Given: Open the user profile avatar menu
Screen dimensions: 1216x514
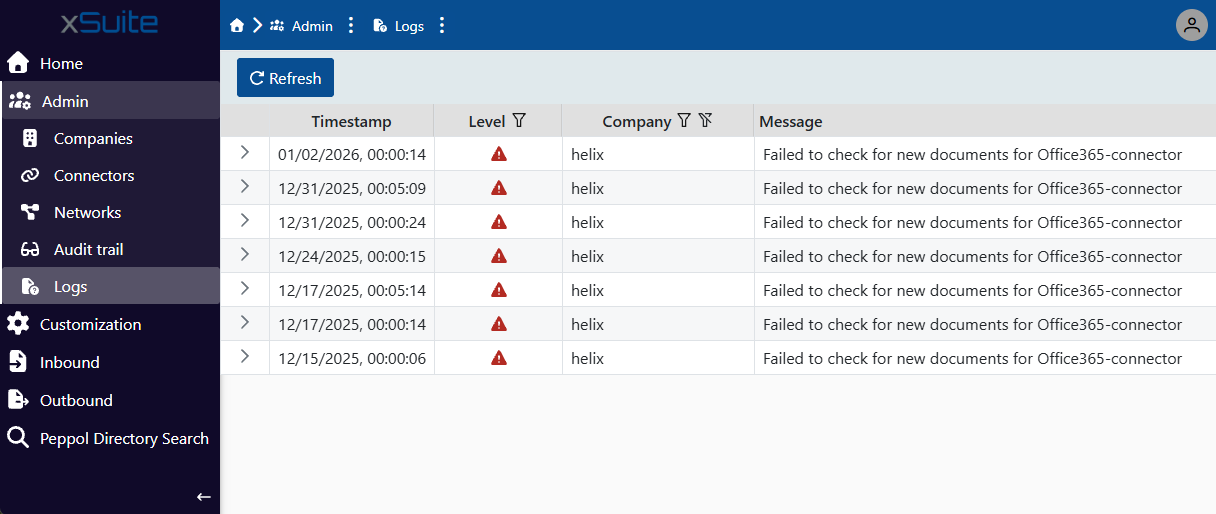Looking at the screenshot, I should pyautogui.click(x=1191, y=26).
